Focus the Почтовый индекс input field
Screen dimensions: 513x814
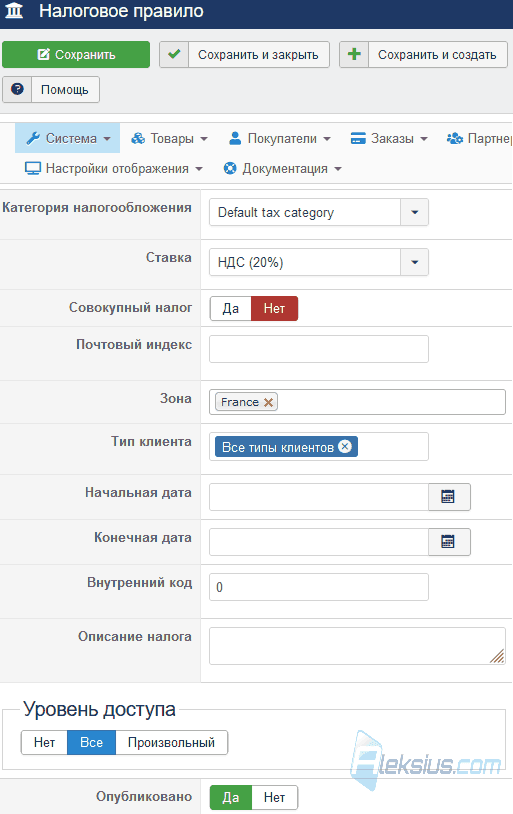pyautogui.click(x=319, y=349)
